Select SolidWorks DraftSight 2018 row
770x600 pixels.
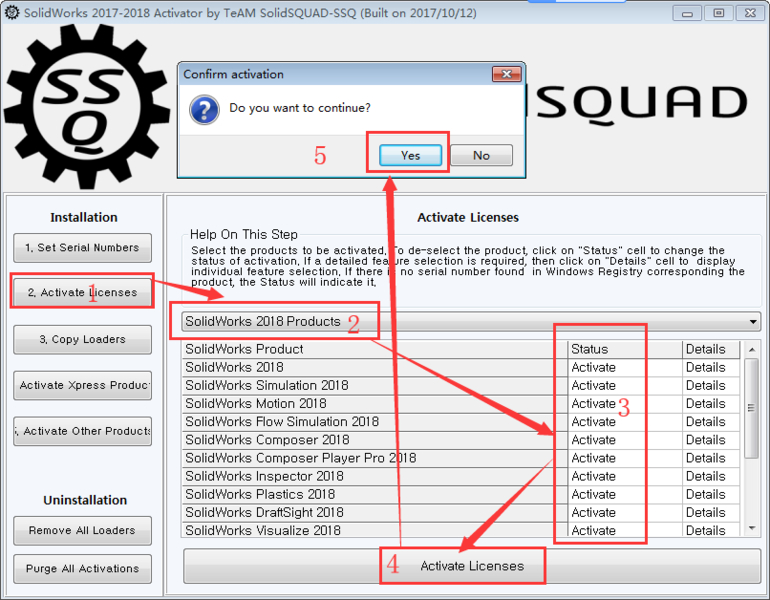click(x=375, y=513)
